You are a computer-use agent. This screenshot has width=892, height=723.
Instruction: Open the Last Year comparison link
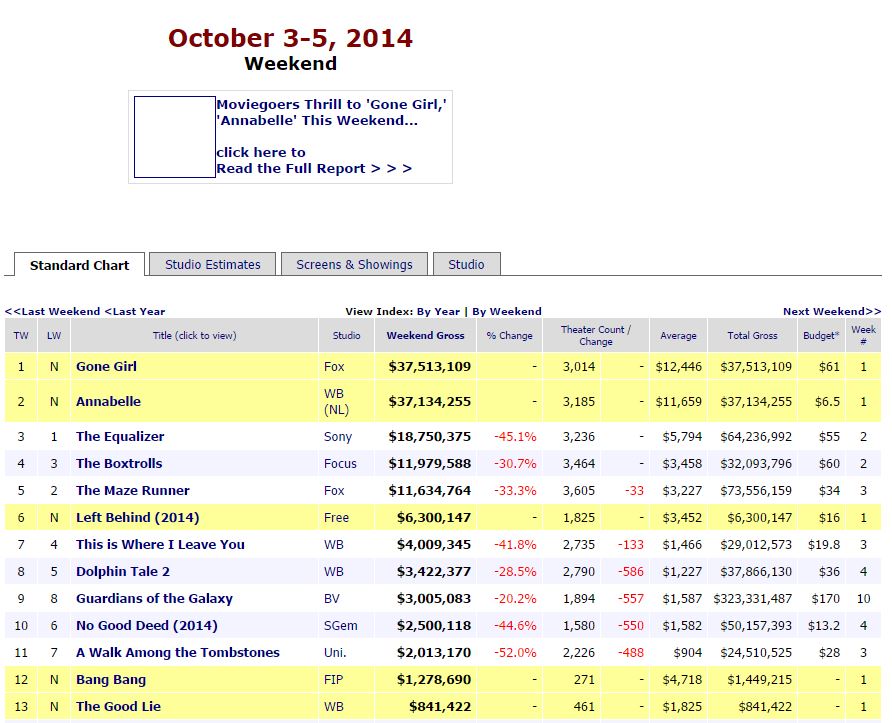click(135, 311)
